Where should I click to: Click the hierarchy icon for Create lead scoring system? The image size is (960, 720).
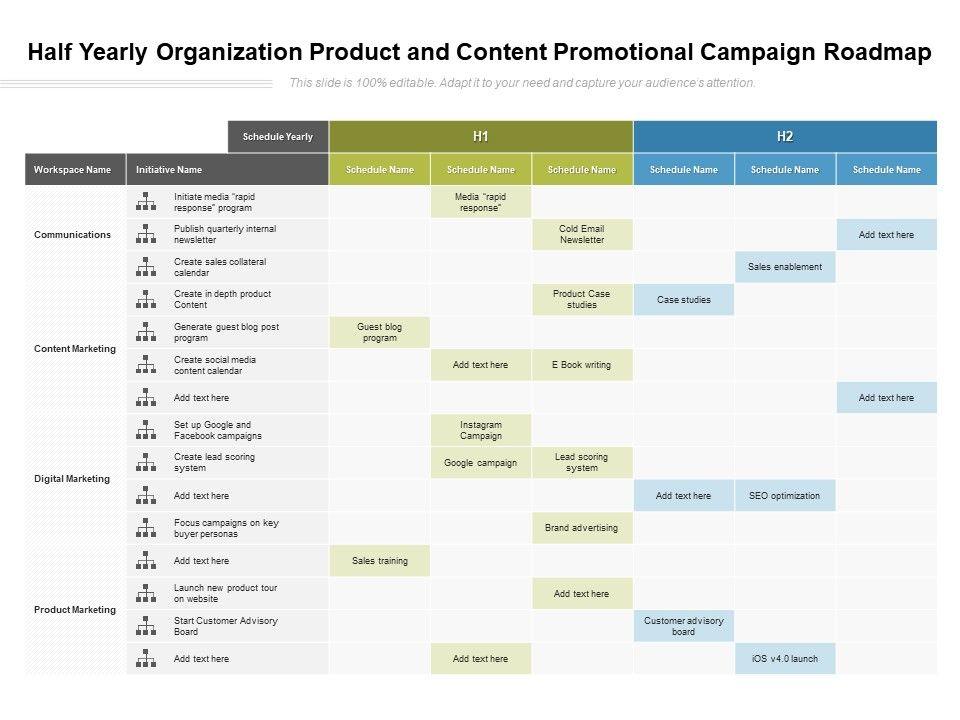147,463
